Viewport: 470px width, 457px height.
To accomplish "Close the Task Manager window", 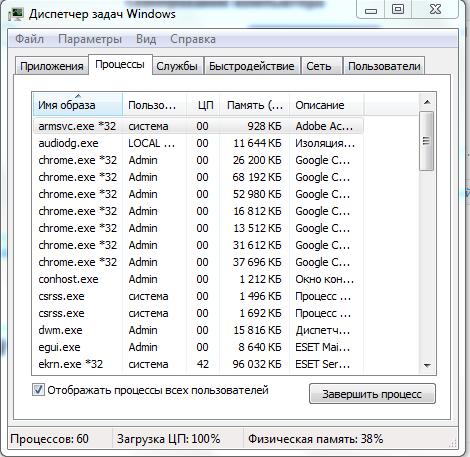I will [435, 10].
